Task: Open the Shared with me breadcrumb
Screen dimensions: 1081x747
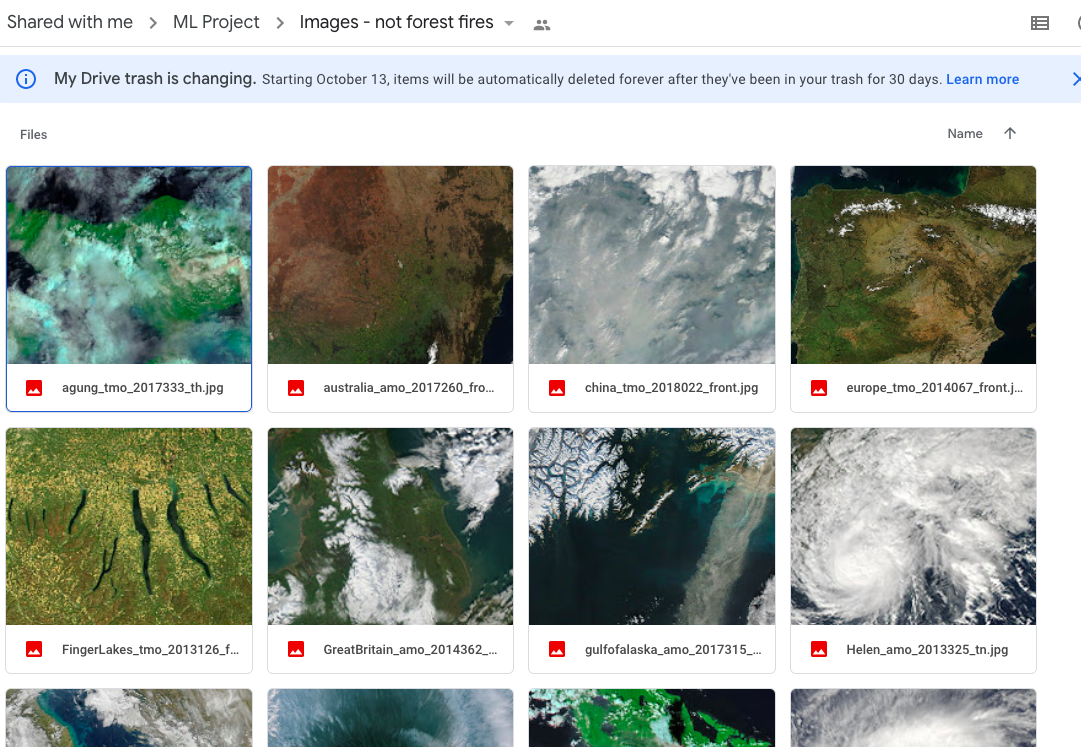Action: [70, 22]
